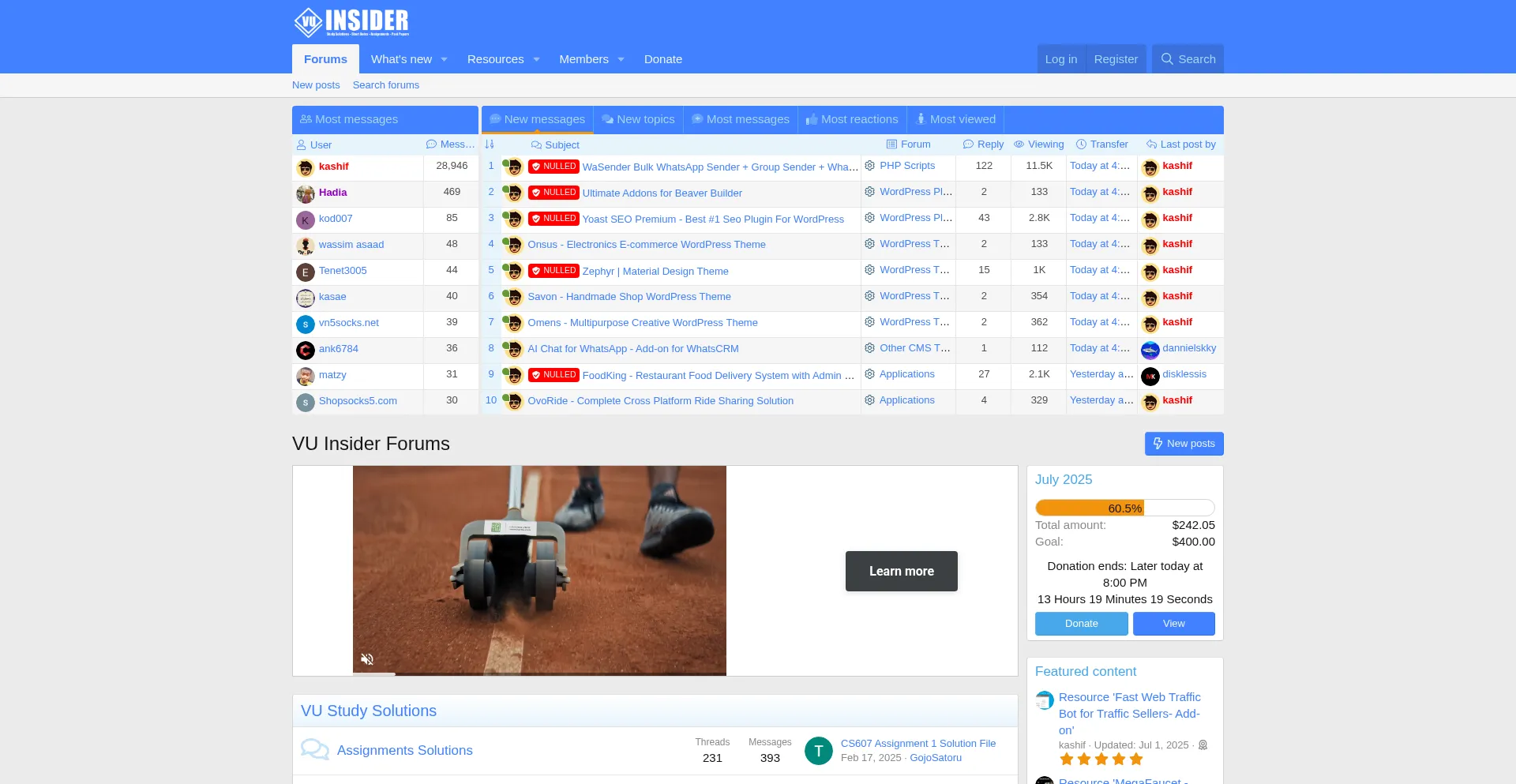The width and height of the screenshot is (1516, 784).
Task: Click kashif's avatar thumbnail
Action: [306, 167]
